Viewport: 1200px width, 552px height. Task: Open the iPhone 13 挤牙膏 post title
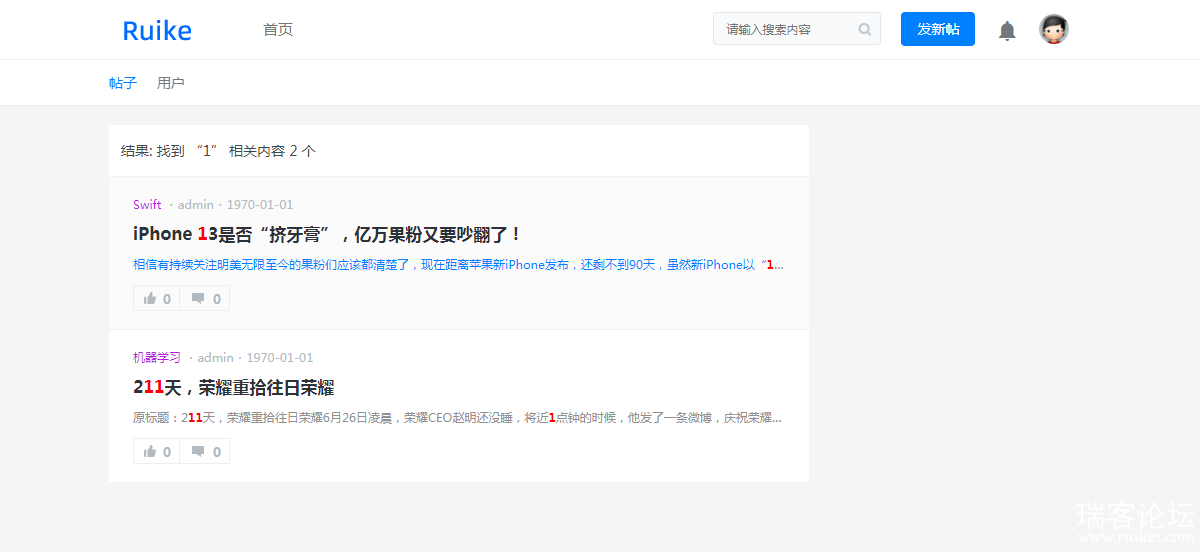tap(328, 234)
